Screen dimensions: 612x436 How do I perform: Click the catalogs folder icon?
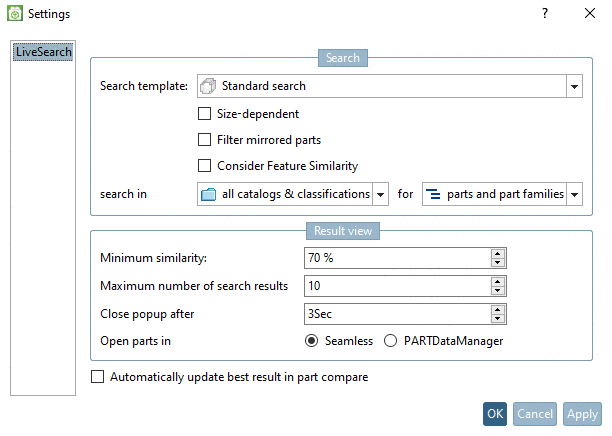point(208,194)
